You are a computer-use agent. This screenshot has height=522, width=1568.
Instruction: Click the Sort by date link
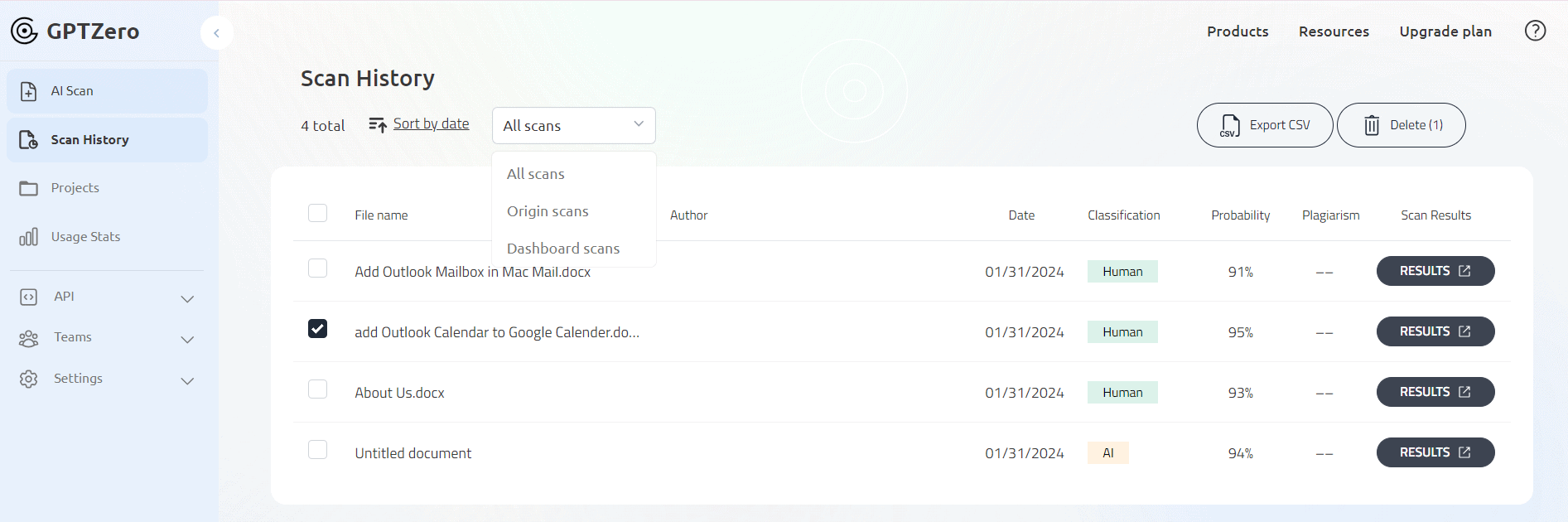click(431, 123)
